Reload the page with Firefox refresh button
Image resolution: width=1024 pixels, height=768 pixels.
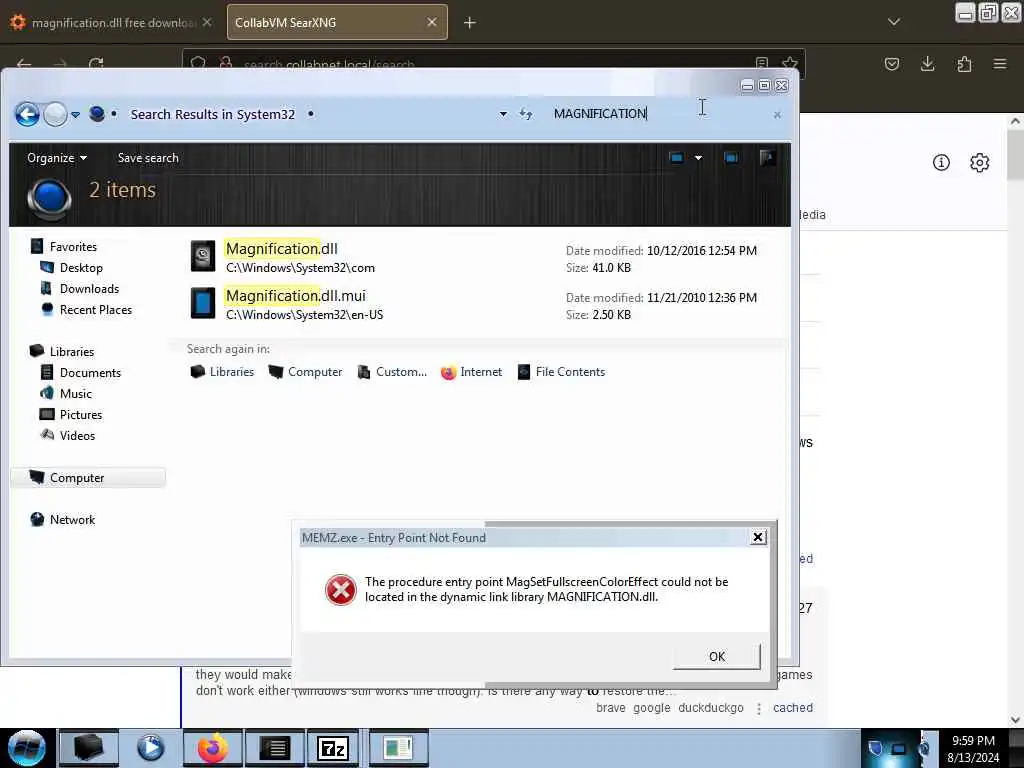point(96,64)
